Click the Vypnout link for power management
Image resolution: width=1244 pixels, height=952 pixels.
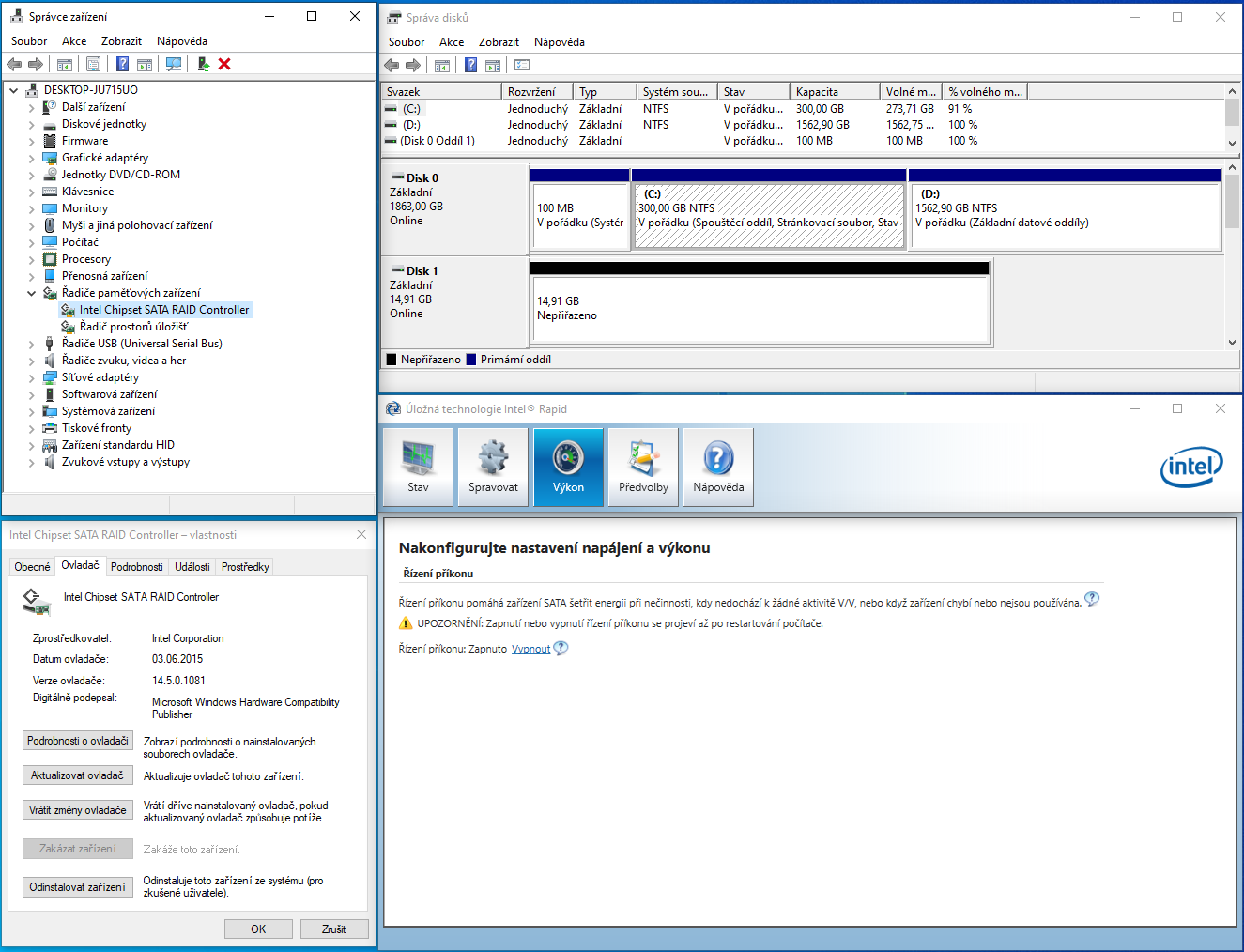[530, 649]
